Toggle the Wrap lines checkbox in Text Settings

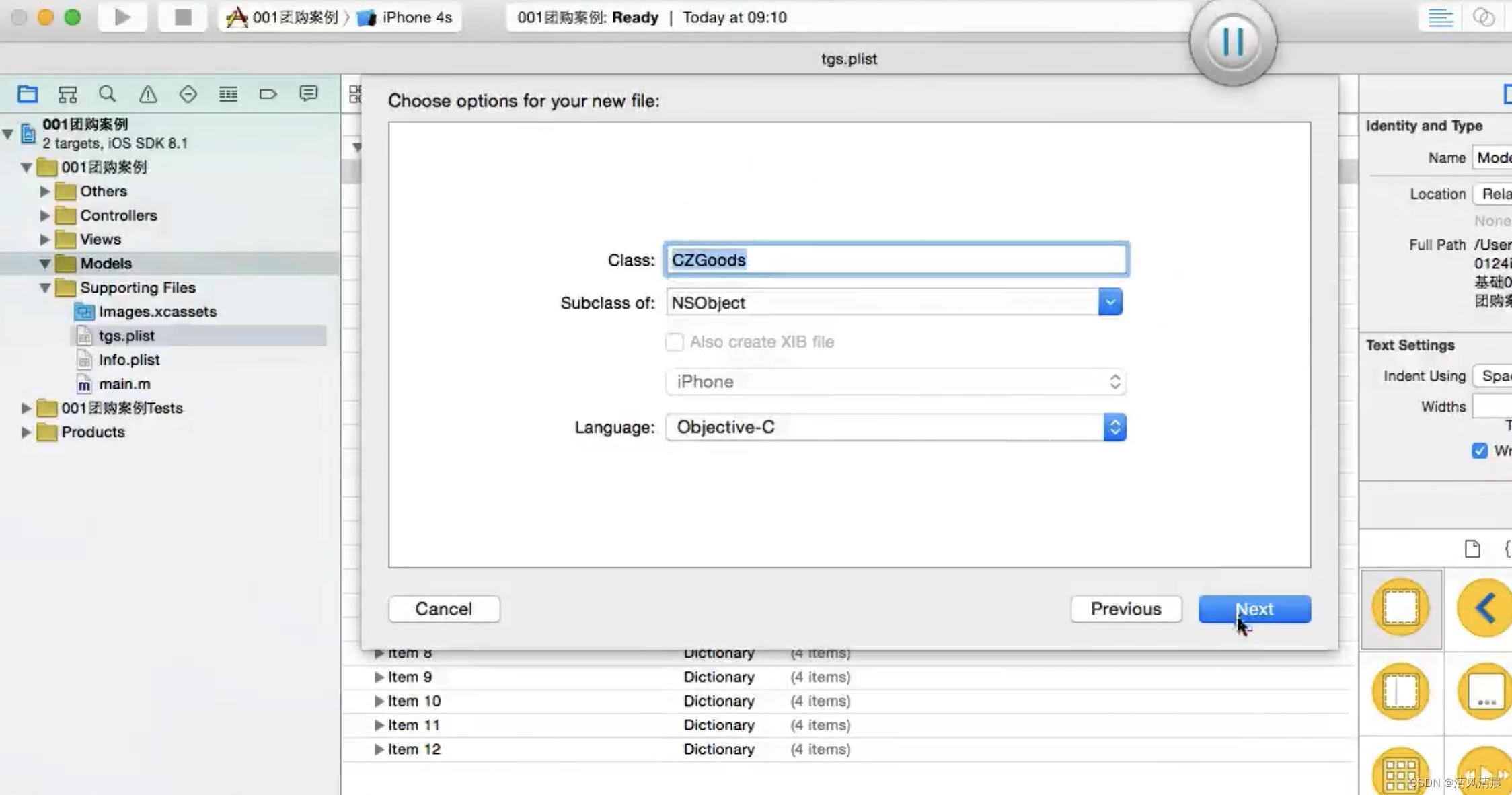coord(1479,451)
